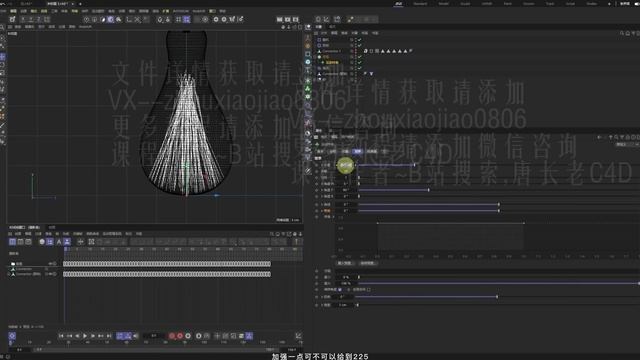Step to the next frame
640x360 pixels.
[x=93, y=336]
